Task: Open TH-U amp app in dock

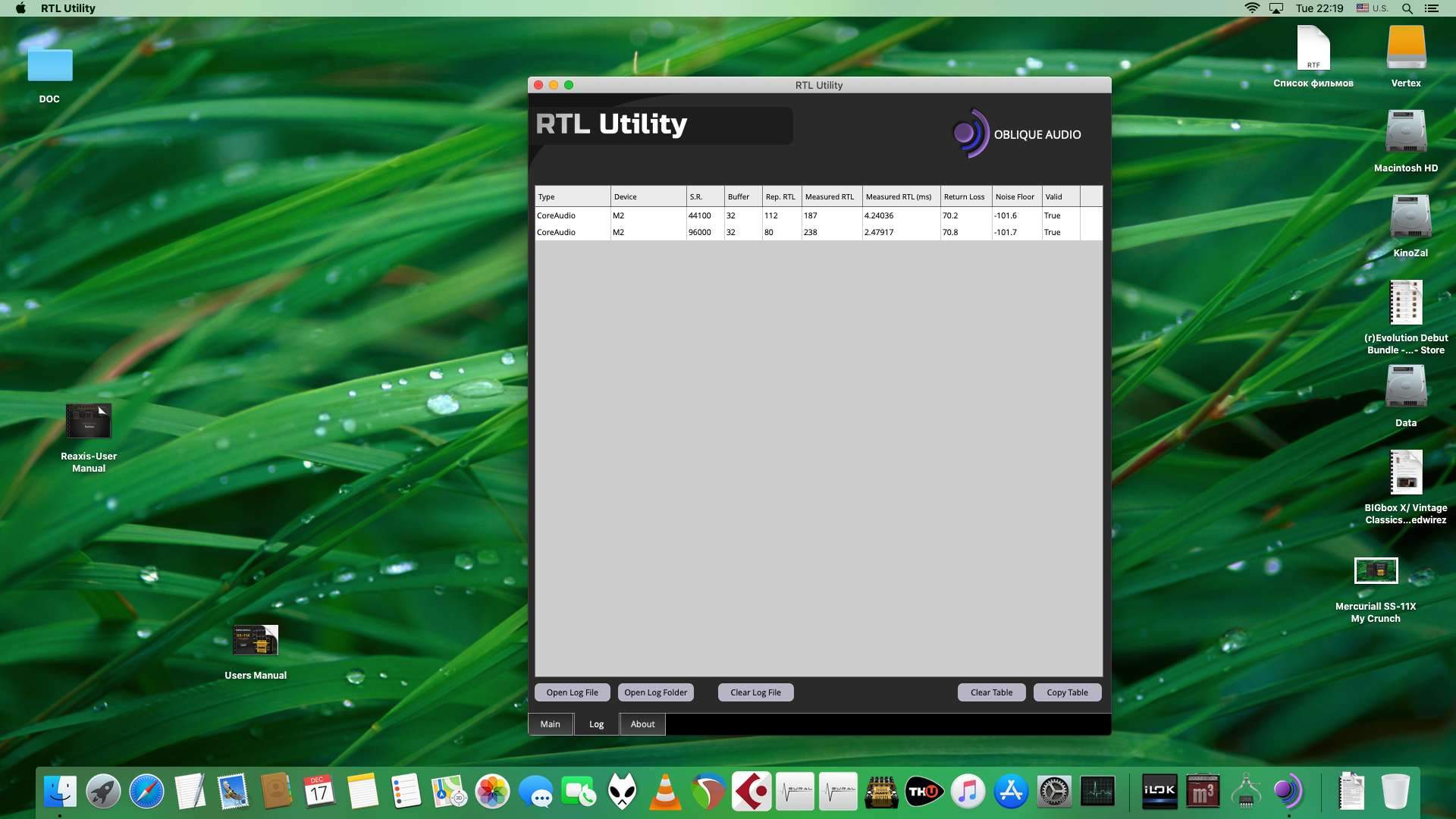Action: (924, 792)
